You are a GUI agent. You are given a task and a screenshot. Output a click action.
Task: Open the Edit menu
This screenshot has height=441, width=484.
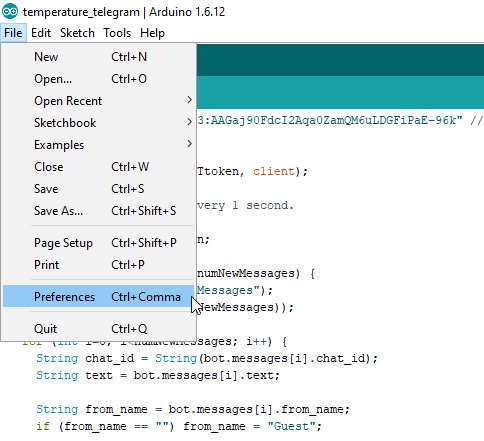point(41,33)
